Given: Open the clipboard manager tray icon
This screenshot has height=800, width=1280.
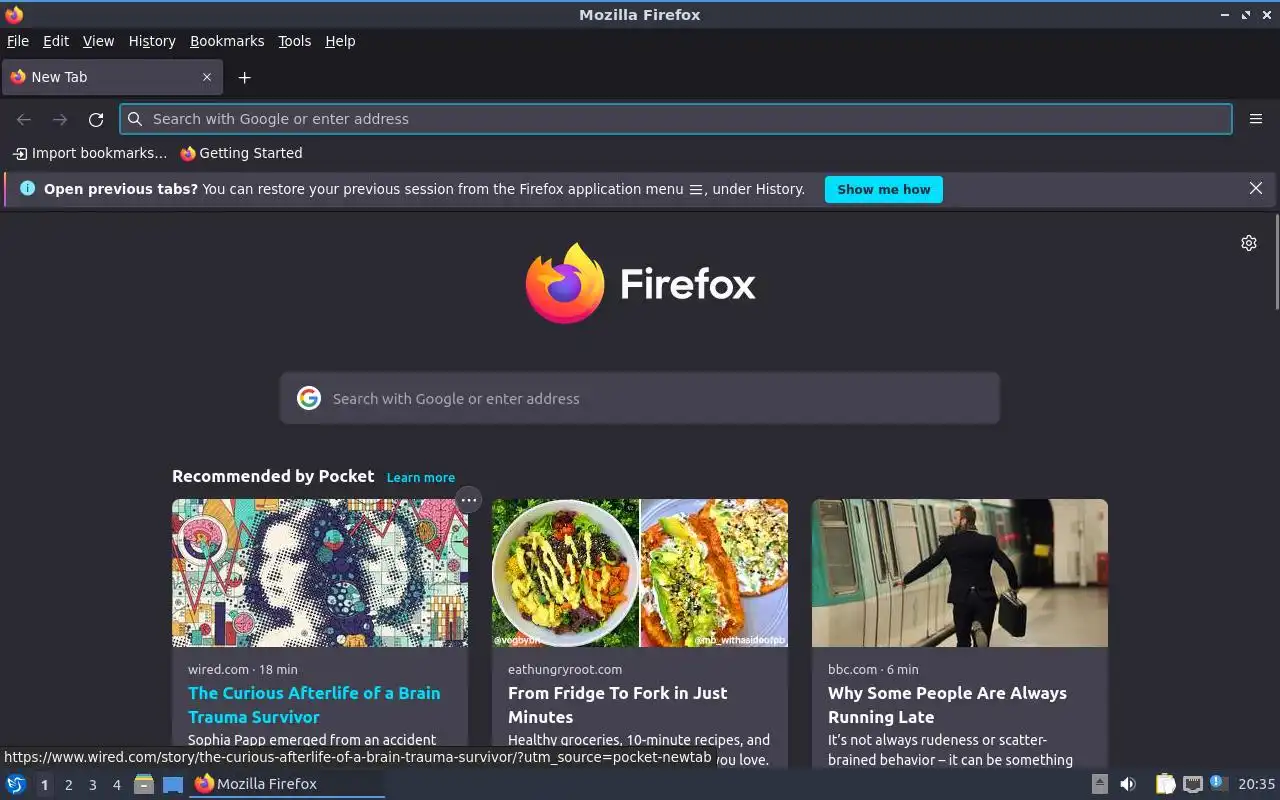Looking at the screenshot, I should tap(1165, 784).
